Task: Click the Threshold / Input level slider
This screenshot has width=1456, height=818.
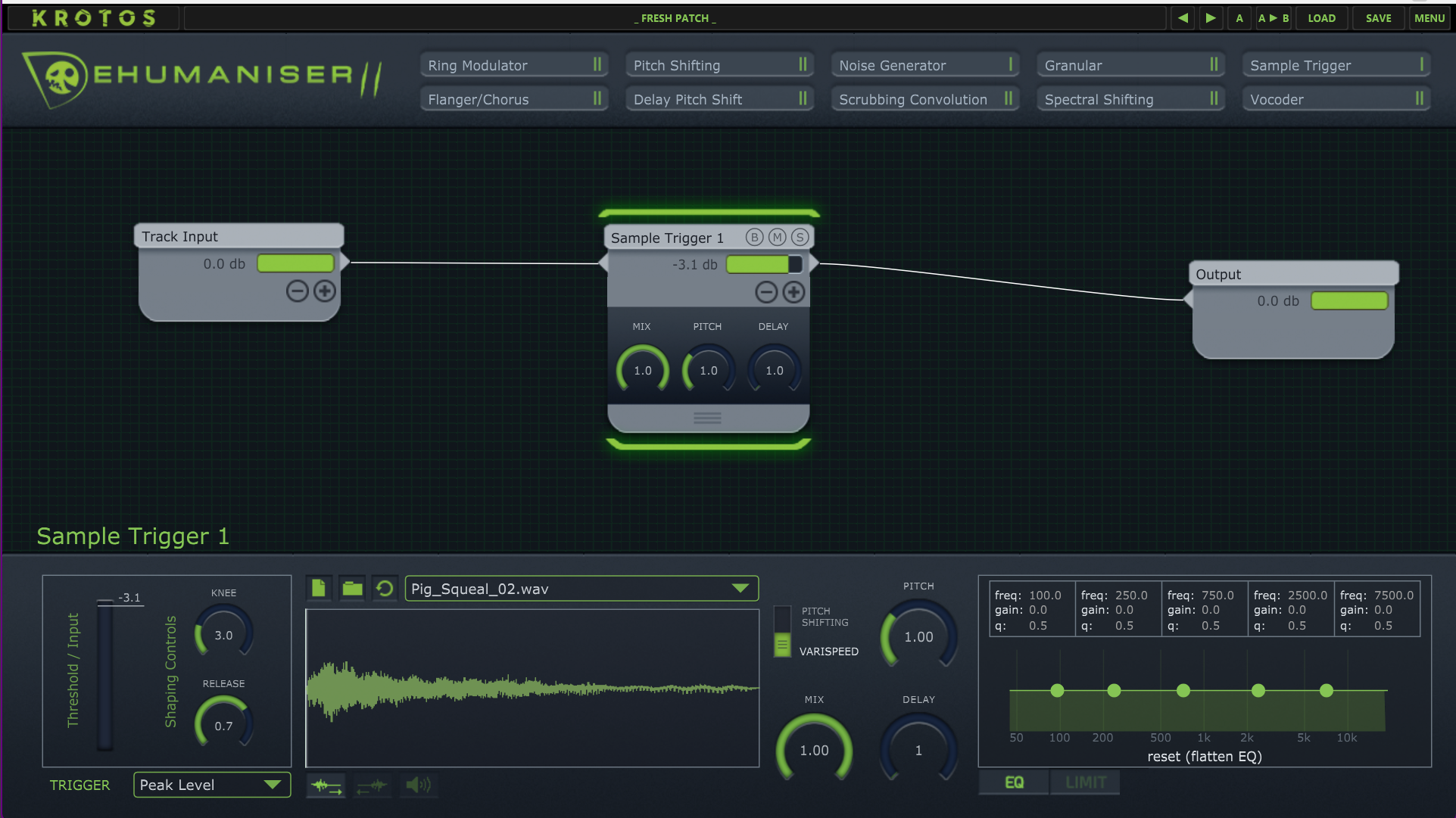Action: pos(105,673)
